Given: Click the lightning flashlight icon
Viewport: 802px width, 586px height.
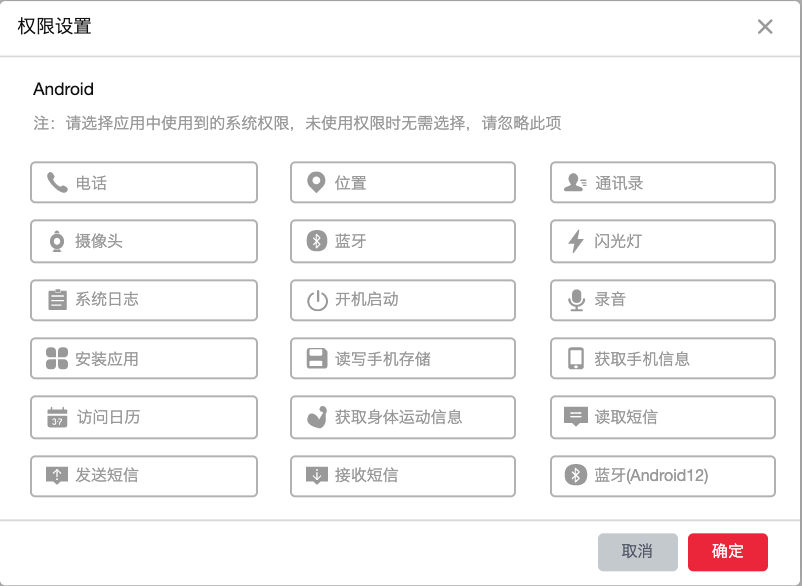Looking at the screenshot, I should (x=575, y=241).
